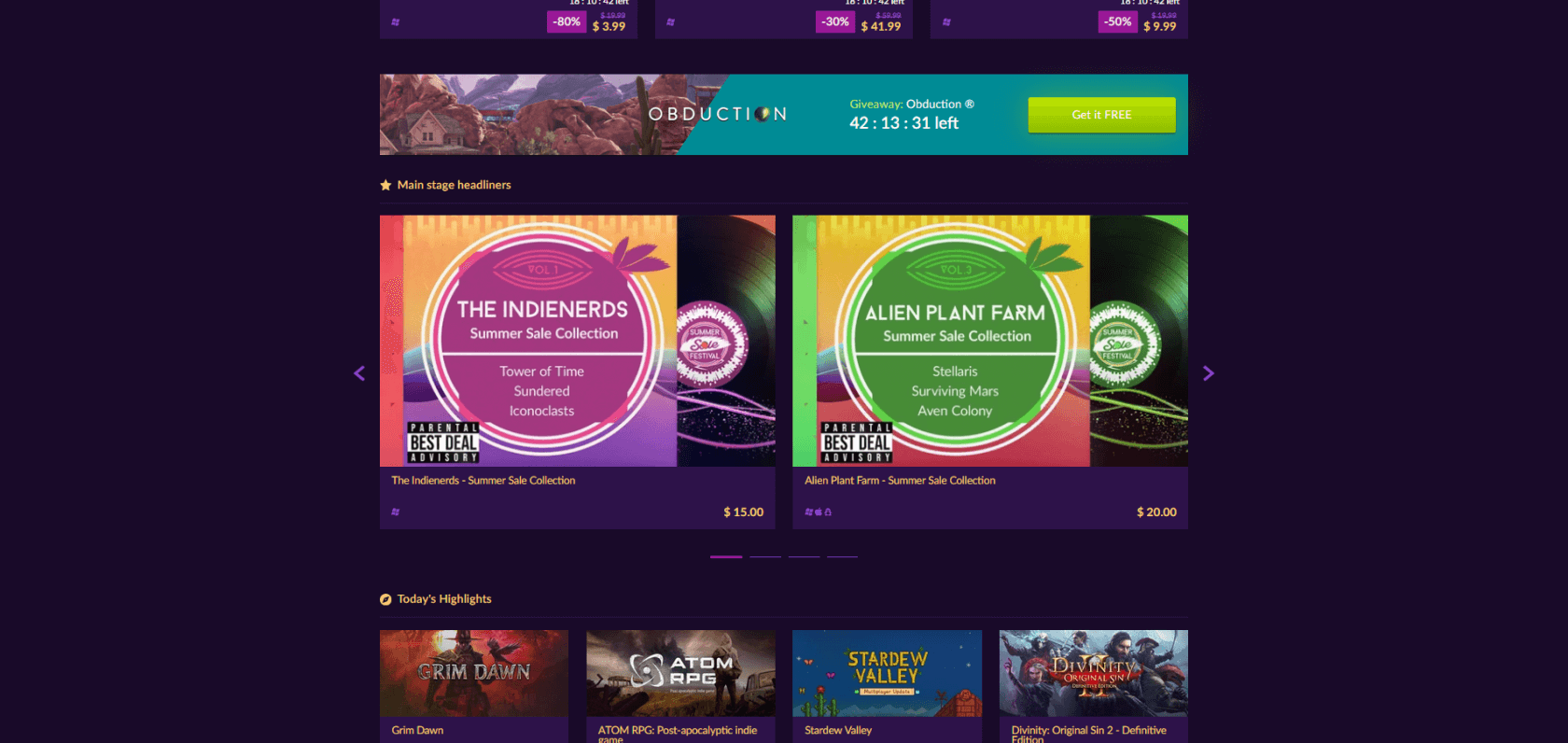Click the 'Giveaway: Obduction ®' label
Image resolution: width=1568 pixels, height=743 pixels.
[912, 104]
